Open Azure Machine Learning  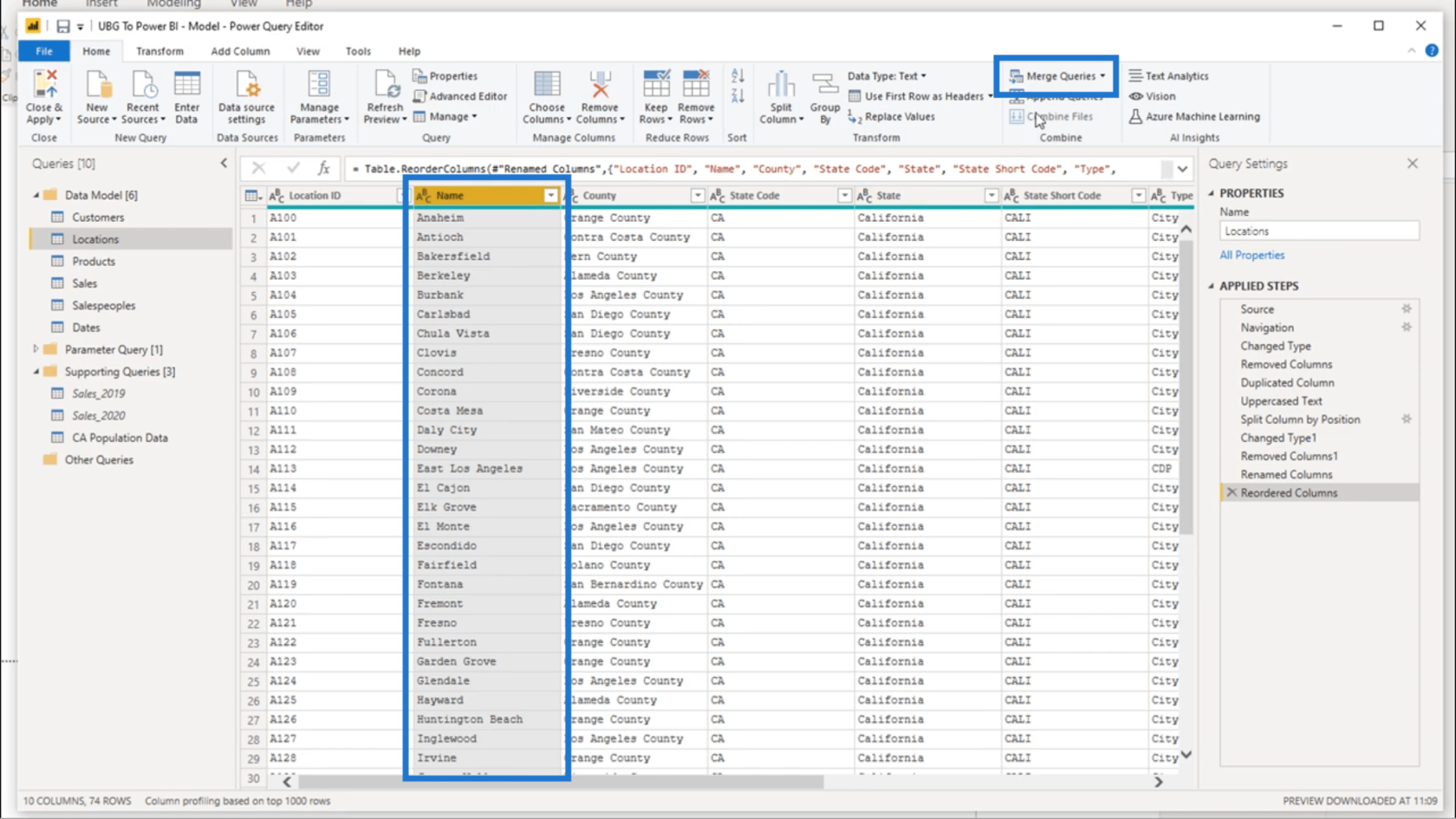click(x=1194, y=116)
